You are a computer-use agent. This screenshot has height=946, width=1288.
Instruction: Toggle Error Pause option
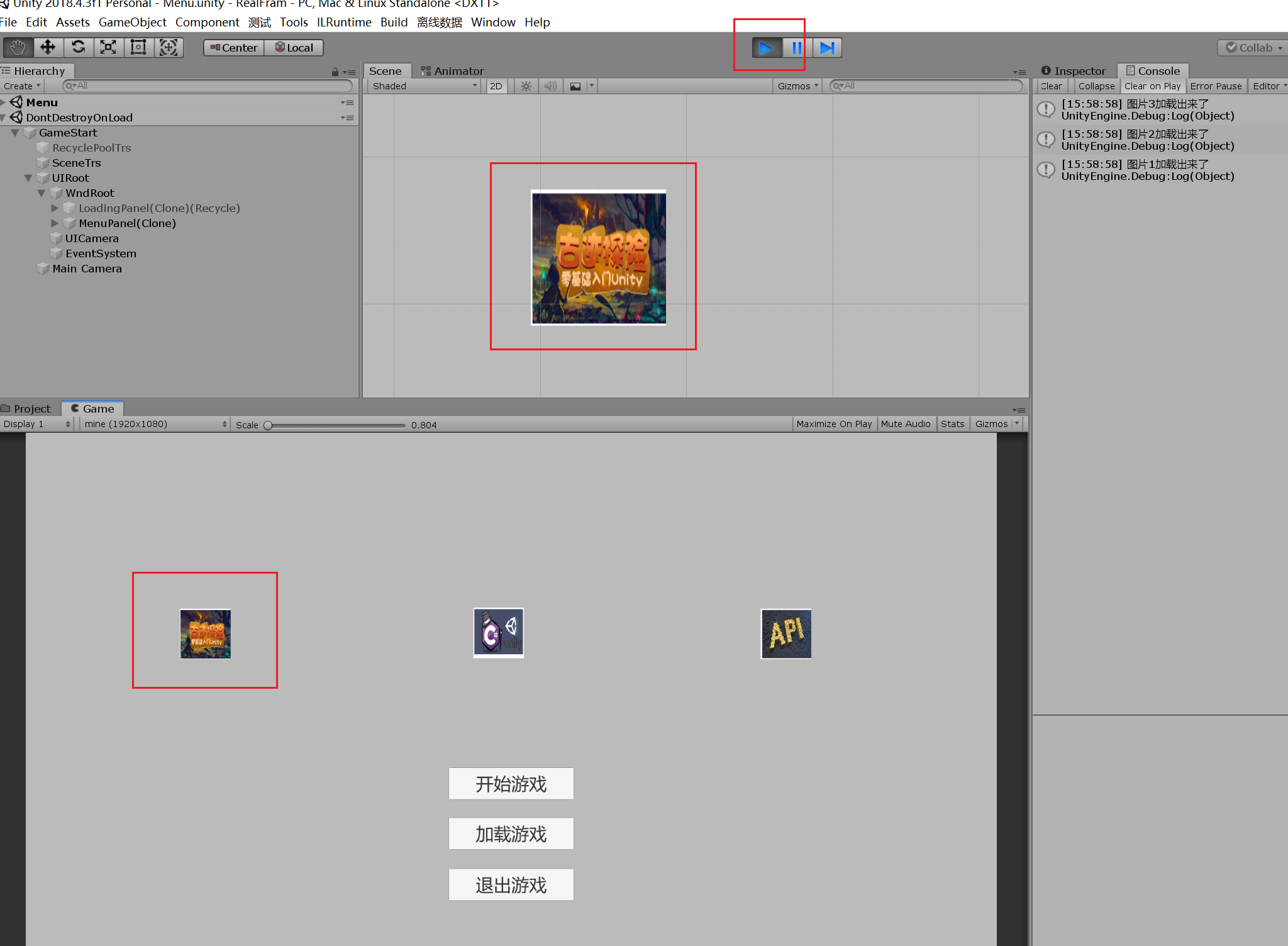coord(1216,86)
